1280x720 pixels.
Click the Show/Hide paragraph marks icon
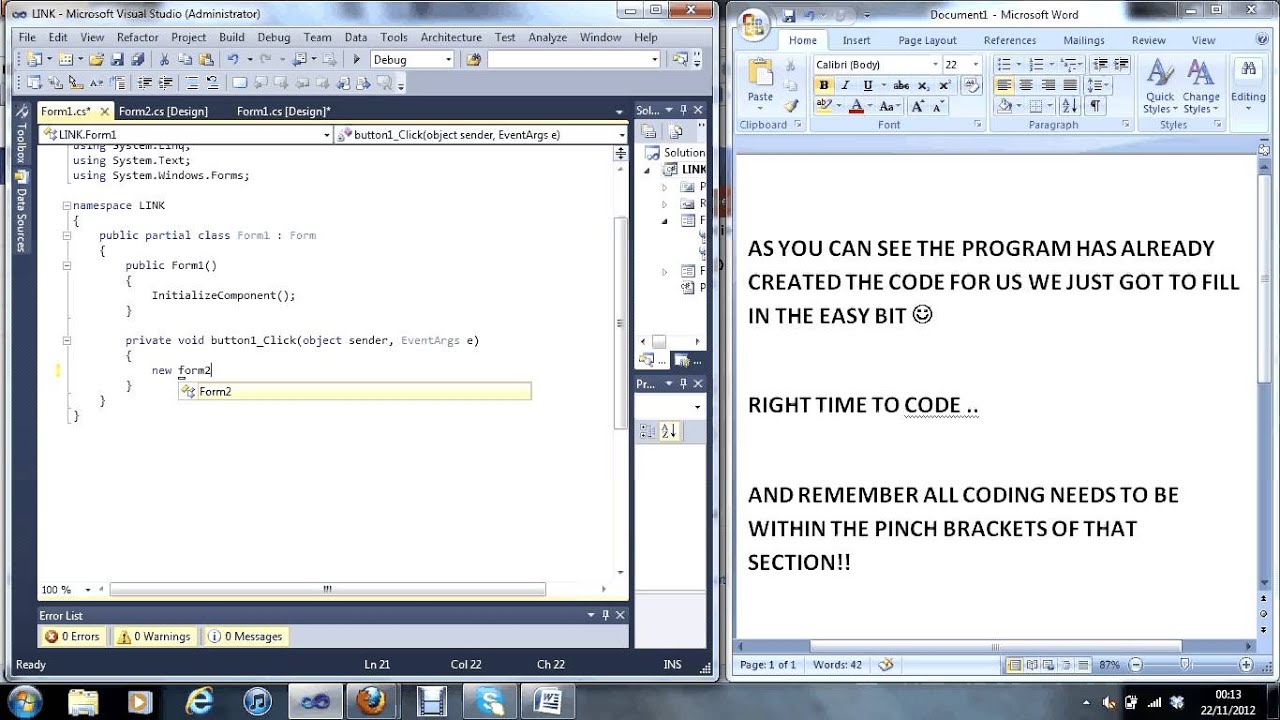[1095, 106]
